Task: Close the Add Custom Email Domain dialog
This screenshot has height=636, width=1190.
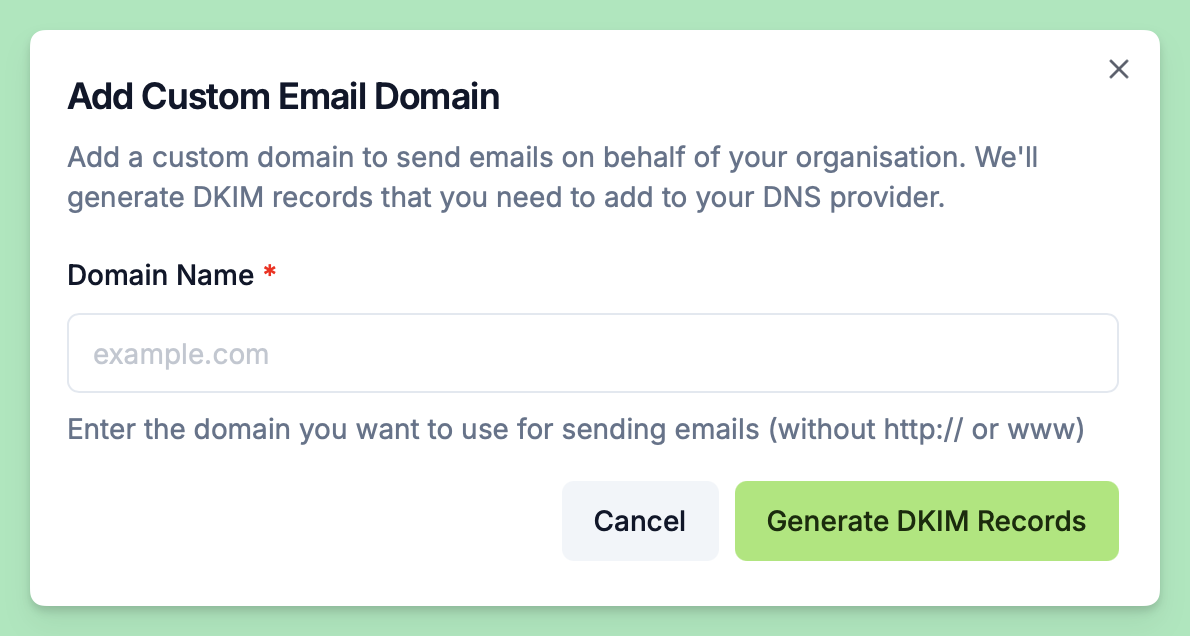Action: 1119,69
